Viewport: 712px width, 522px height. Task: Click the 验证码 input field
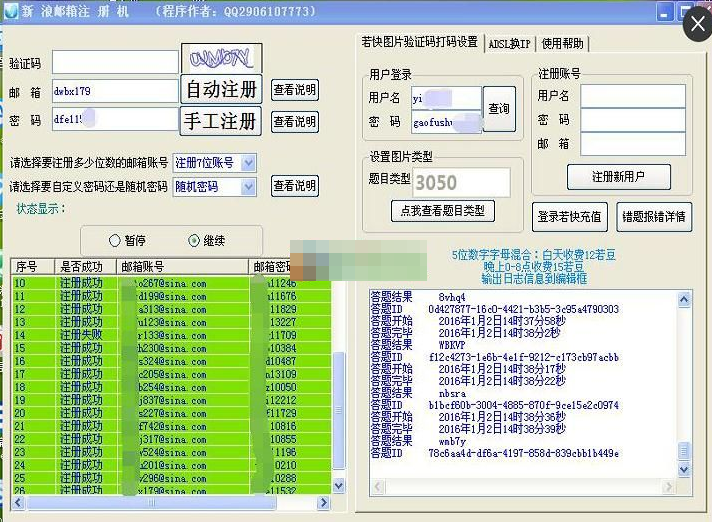point(115,62)
